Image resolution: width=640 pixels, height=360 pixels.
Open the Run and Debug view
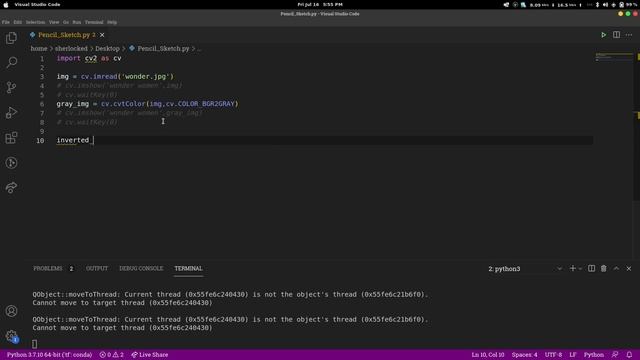11,113
